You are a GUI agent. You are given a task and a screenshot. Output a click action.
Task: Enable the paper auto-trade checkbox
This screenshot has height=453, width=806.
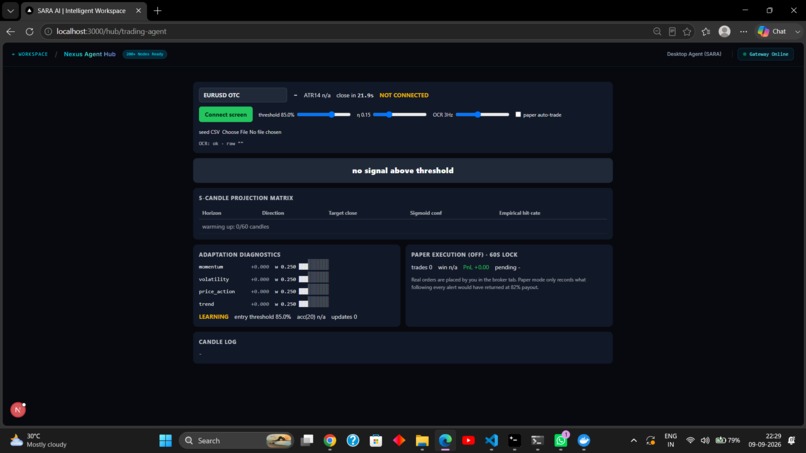(x=518, y=114)
